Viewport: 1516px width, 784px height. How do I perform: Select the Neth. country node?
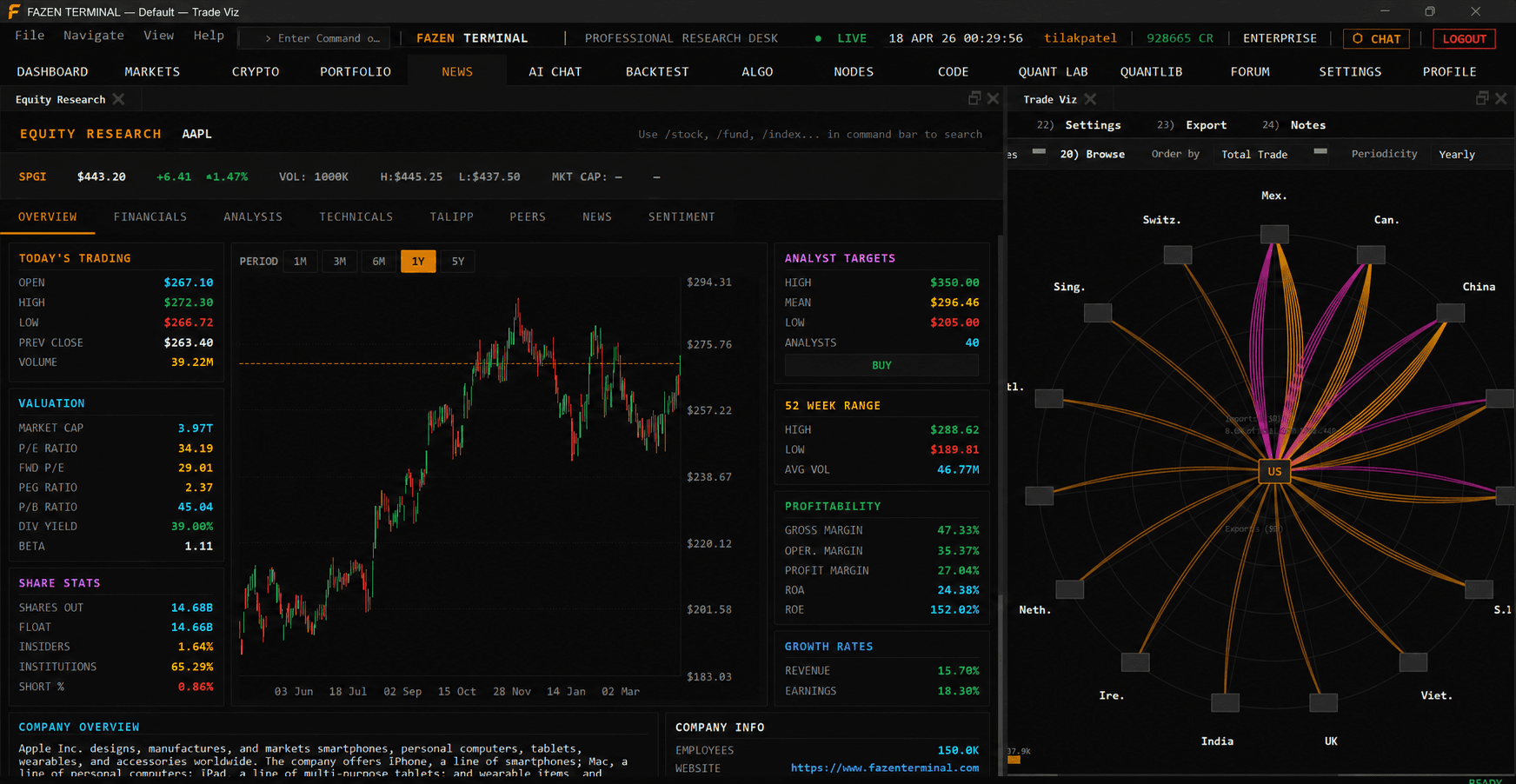pos(1069,589)
